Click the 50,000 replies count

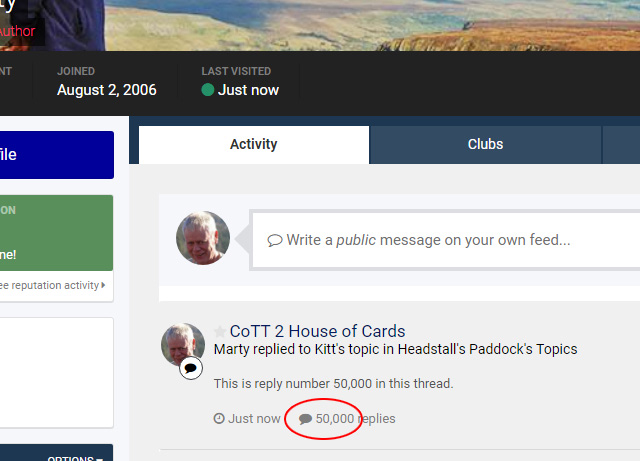point(355,419)
